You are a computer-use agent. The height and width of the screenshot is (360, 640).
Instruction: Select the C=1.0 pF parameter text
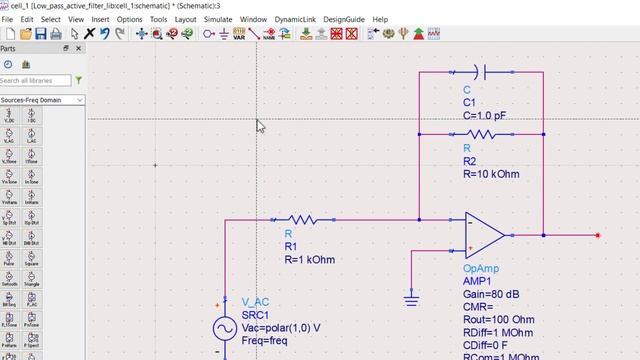(x=484, y=116)
